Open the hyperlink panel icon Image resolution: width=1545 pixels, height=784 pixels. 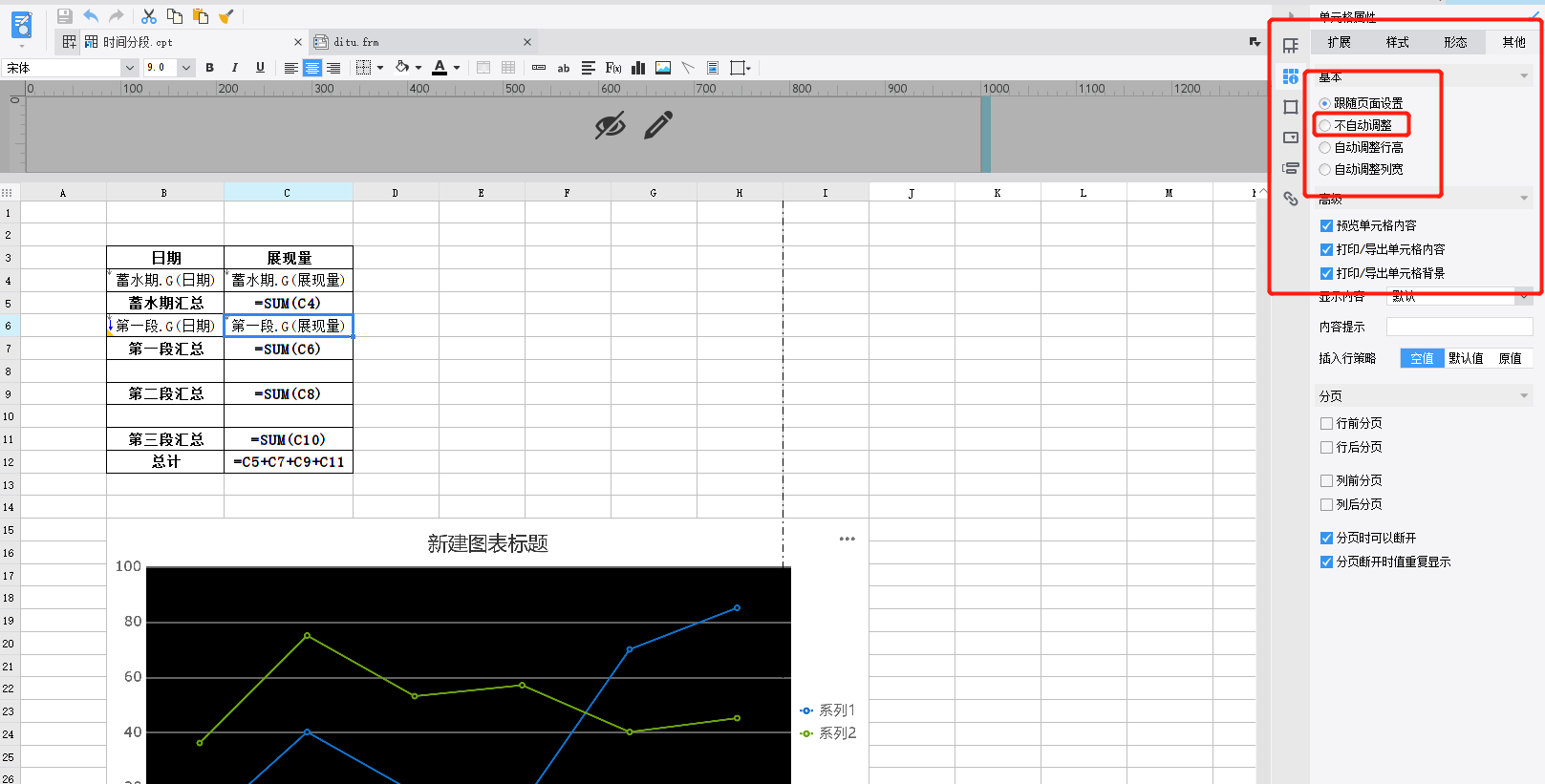tap(1291, 199)
